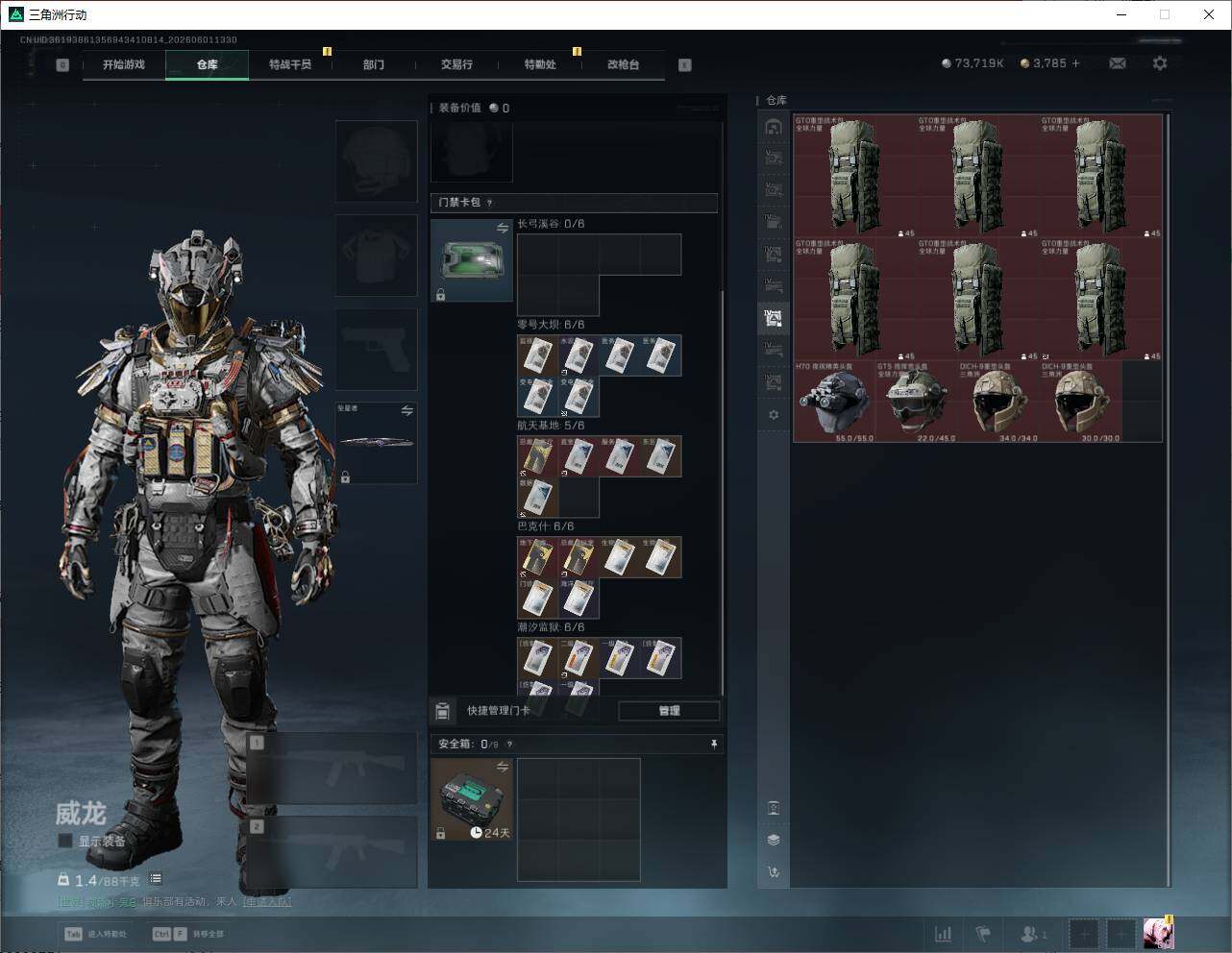Click lock icon on melee knife slot

345,476
